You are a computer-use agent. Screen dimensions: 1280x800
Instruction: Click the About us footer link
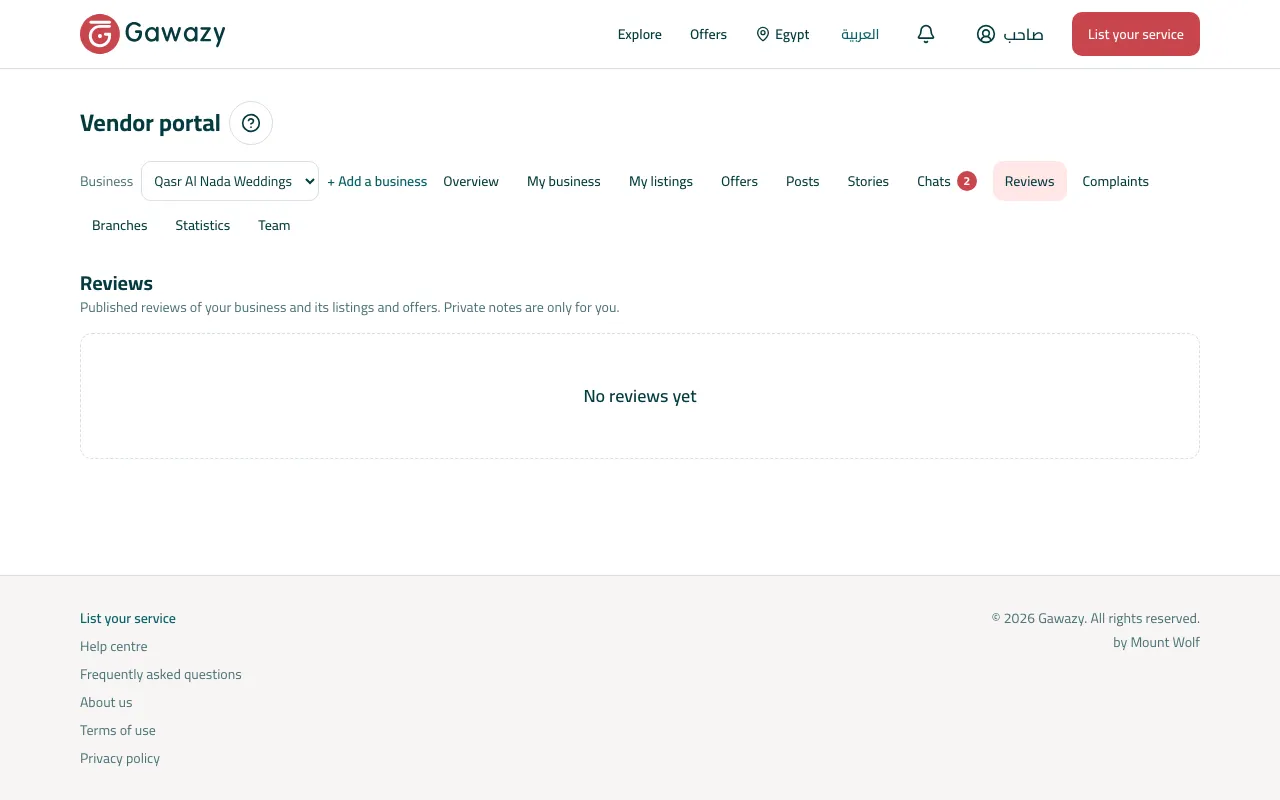pos(106,702)
